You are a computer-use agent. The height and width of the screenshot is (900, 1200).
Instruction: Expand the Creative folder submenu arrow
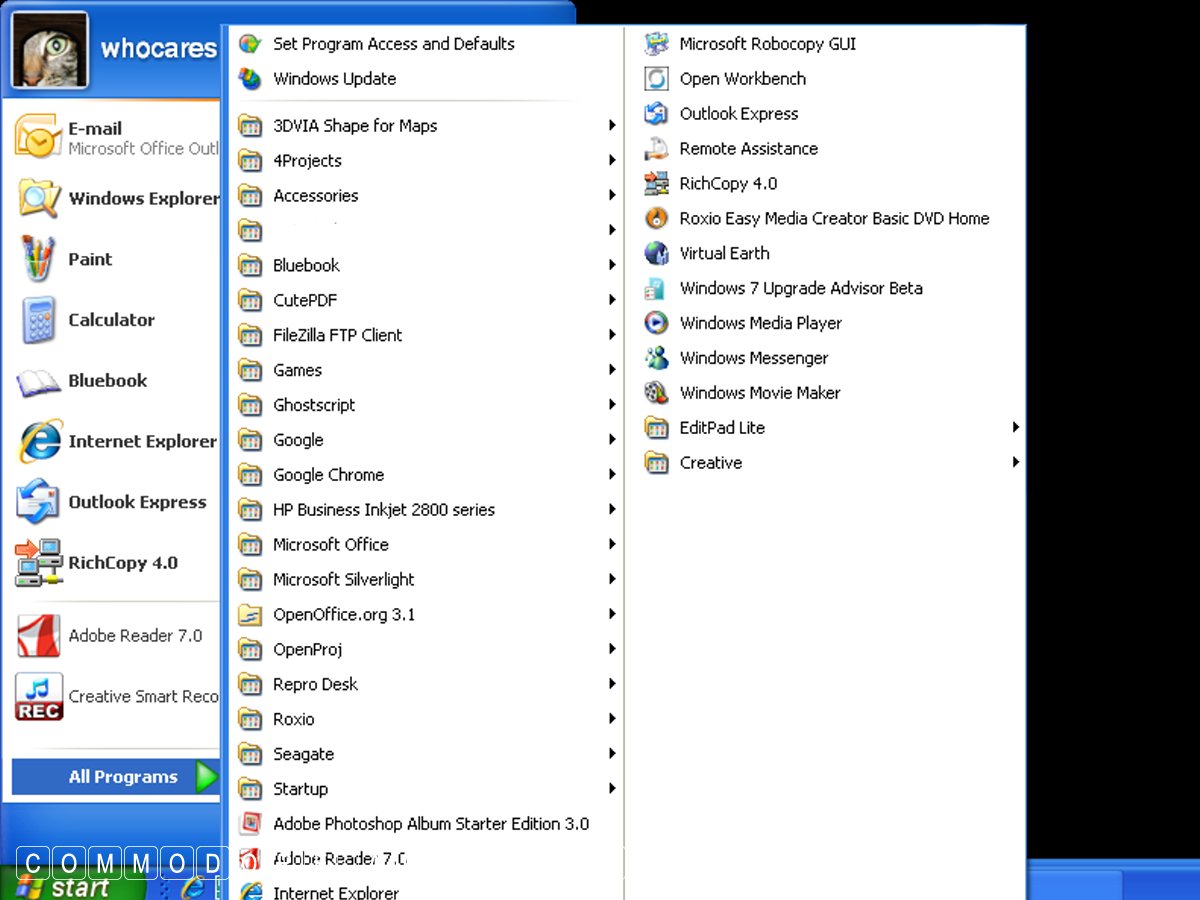click(x=1015, y=463)
